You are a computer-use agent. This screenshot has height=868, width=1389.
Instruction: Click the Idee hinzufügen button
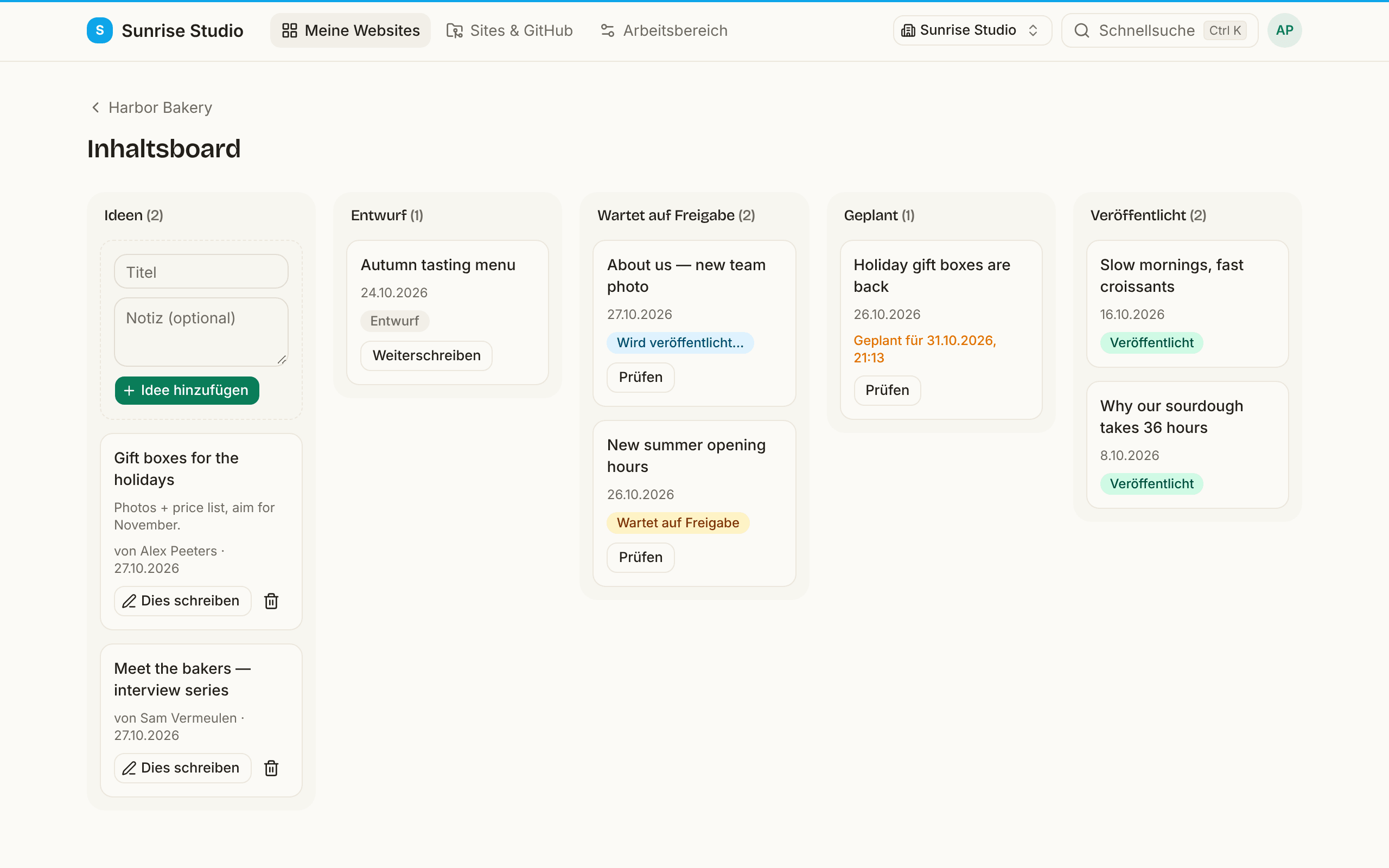click(x=187, y=391)
